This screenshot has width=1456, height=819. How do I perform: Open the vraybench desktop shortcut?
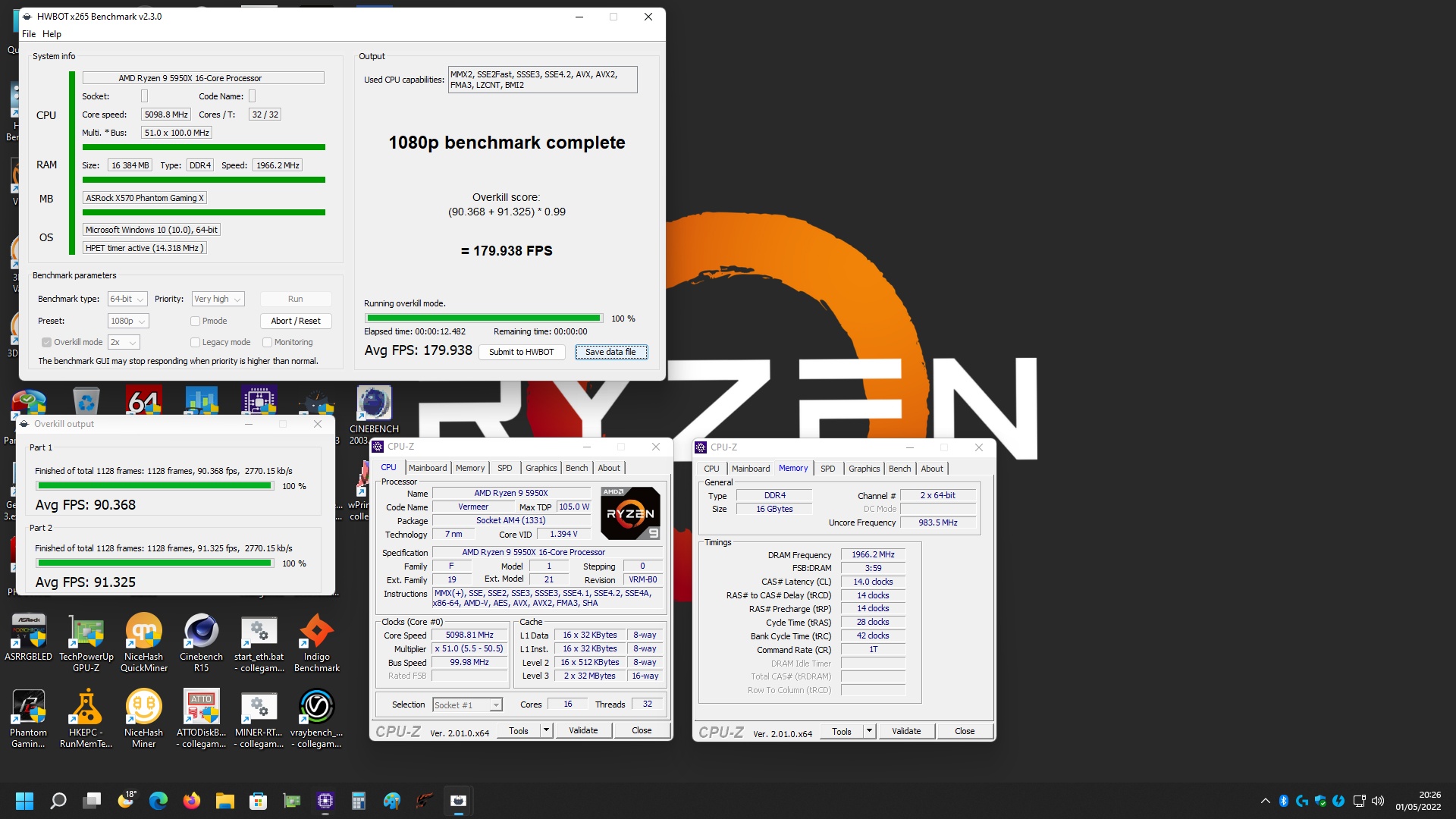pos(317,719)
